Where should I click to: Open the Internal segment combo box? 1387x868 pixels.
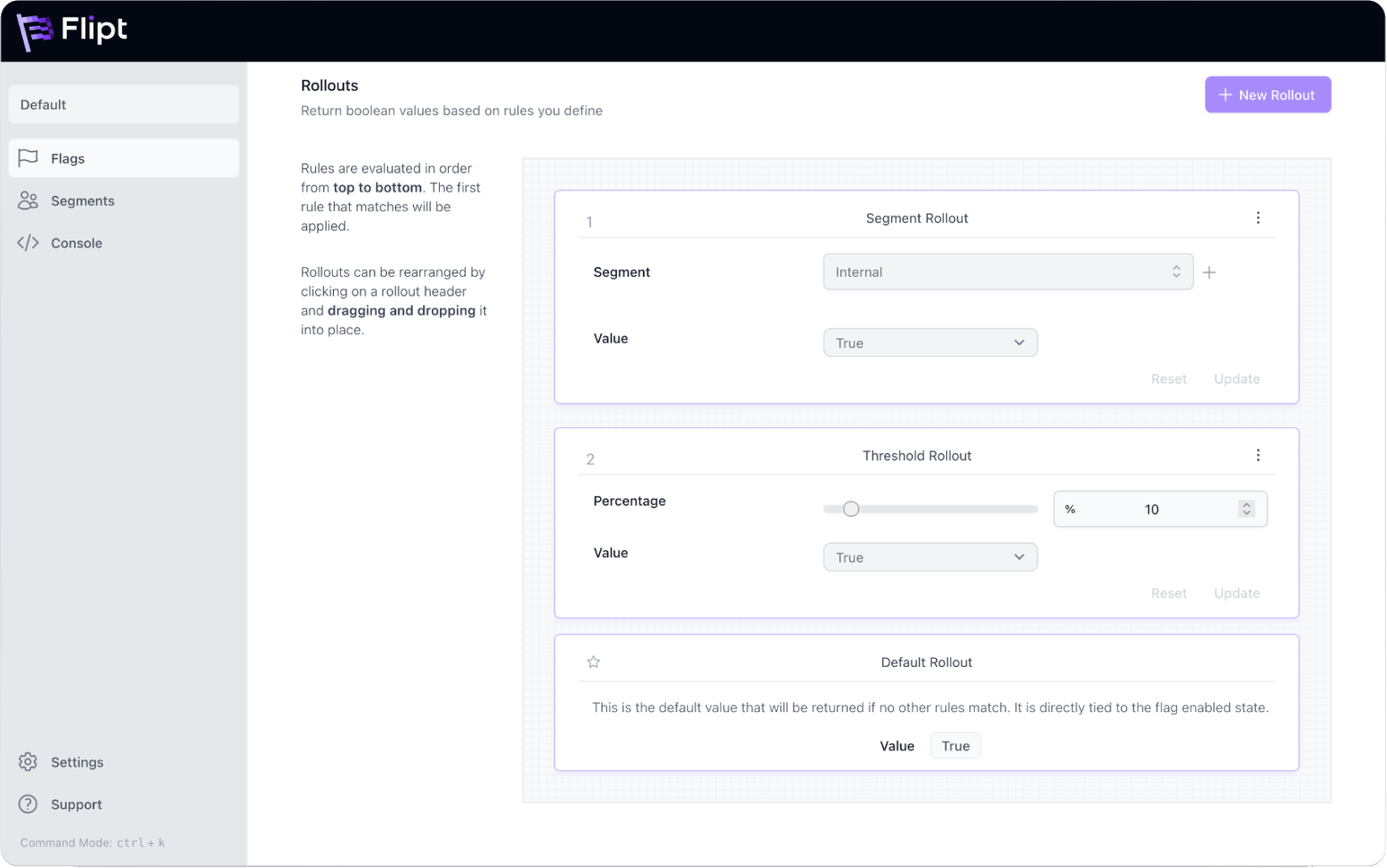(1008, 272)
